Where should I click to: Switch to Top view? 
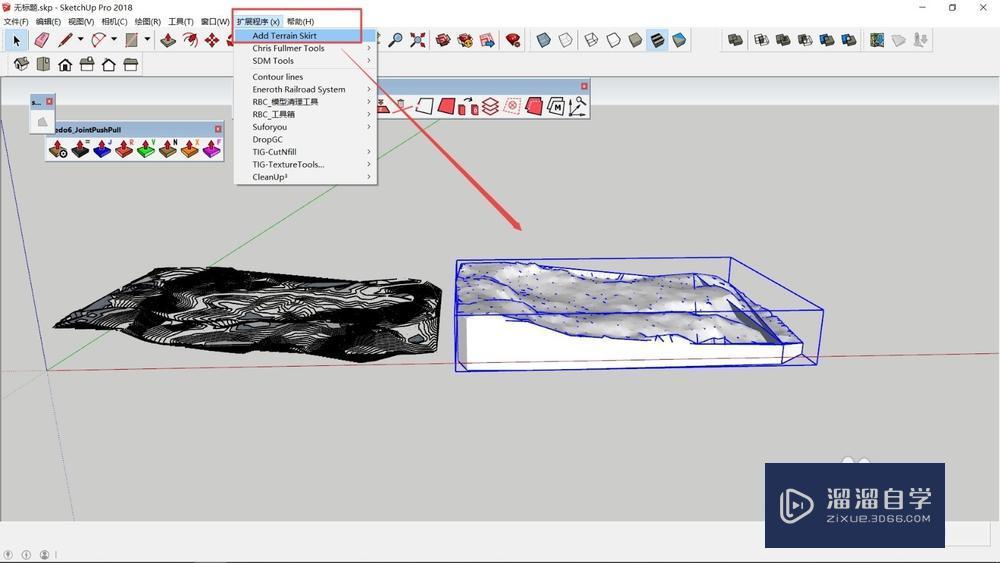coord(43,64)
